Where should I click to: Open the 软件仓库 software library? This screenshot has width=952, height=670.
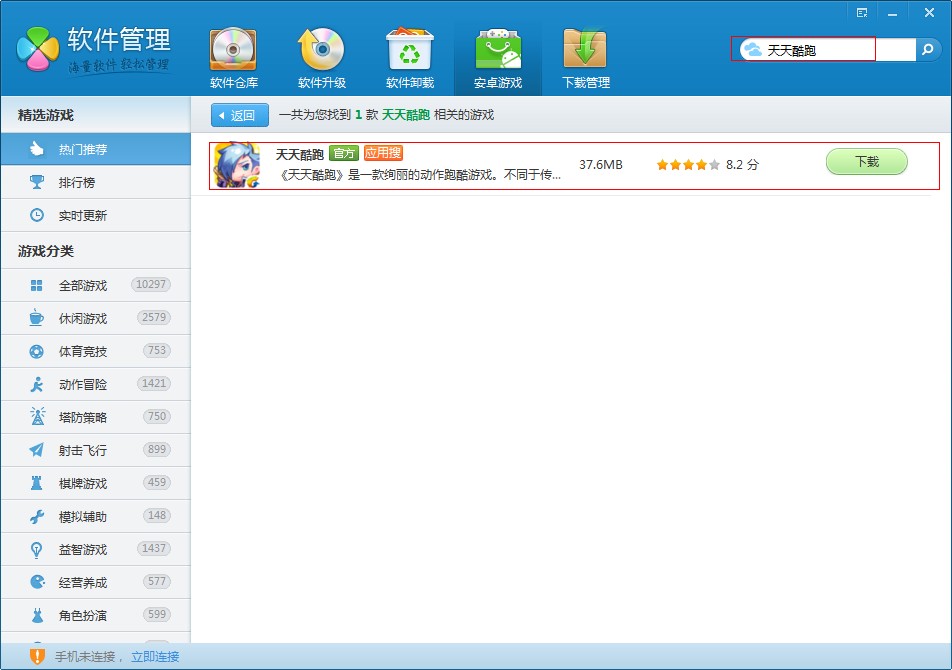coord(233,58)
